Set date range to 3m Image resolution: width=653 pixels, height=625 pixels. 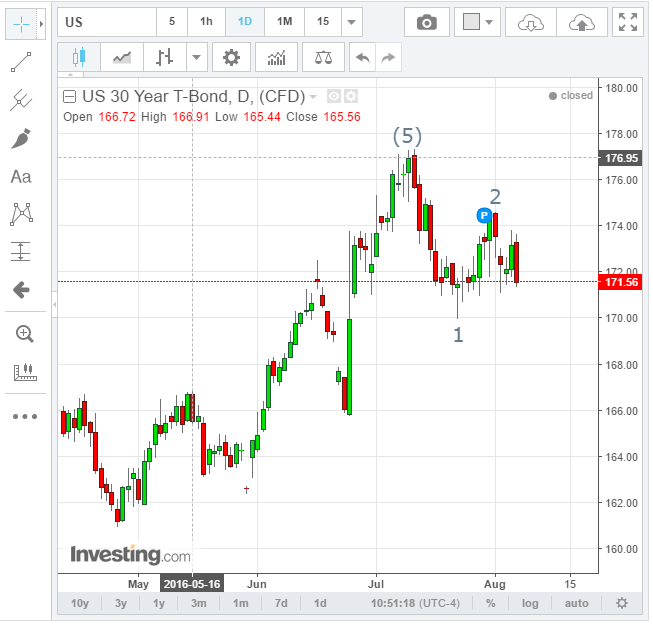point(199,603)
